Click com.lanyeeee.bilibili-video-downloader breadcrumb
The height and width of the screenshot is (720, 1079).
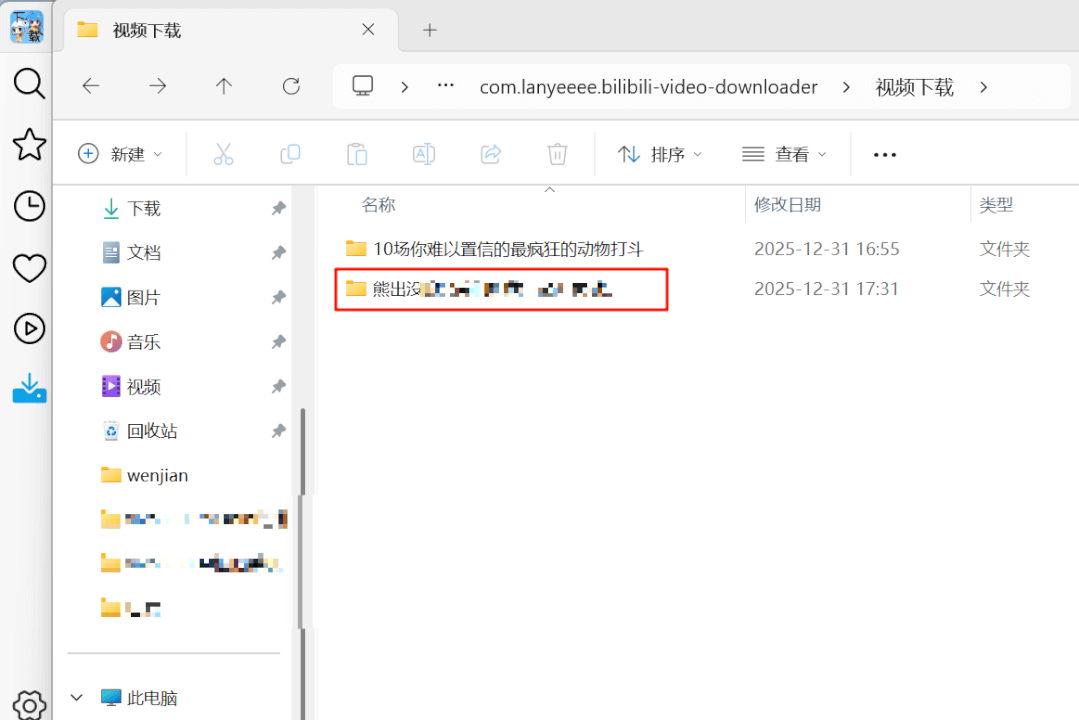click(x=648, y=87)
